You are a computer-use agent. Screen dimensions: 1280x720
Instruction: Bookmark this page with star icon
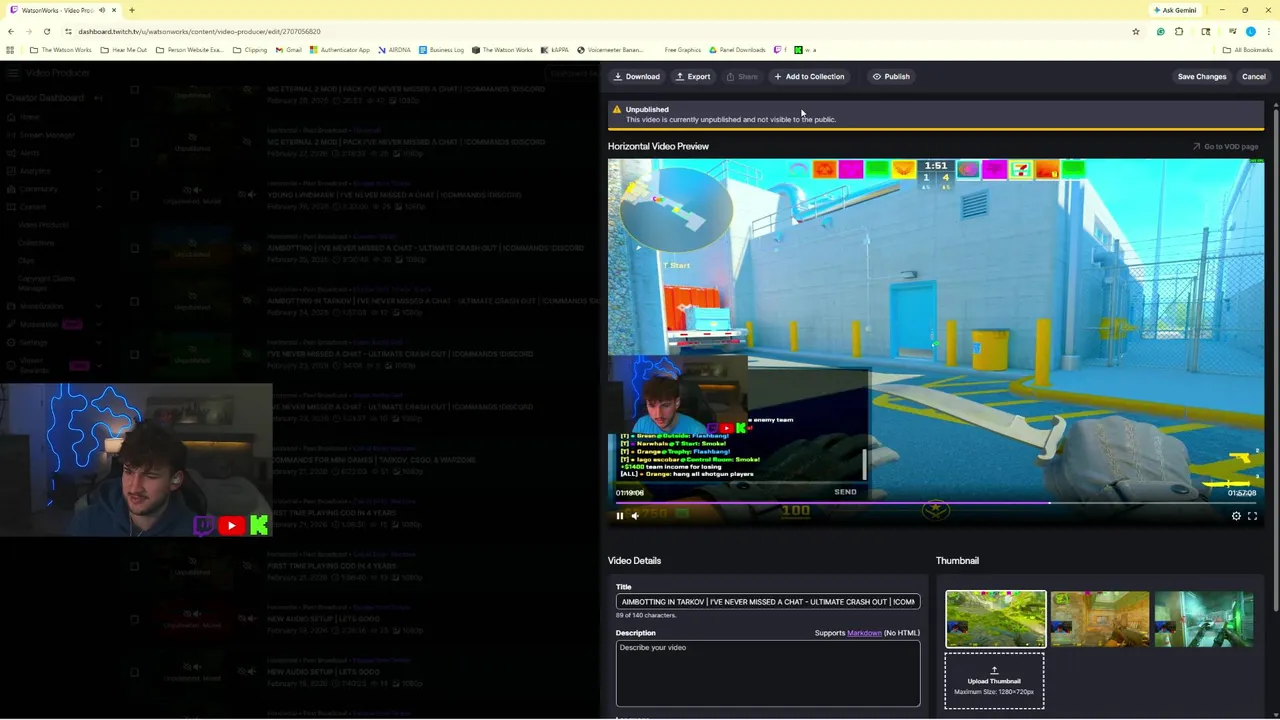tap(1135, 32)
